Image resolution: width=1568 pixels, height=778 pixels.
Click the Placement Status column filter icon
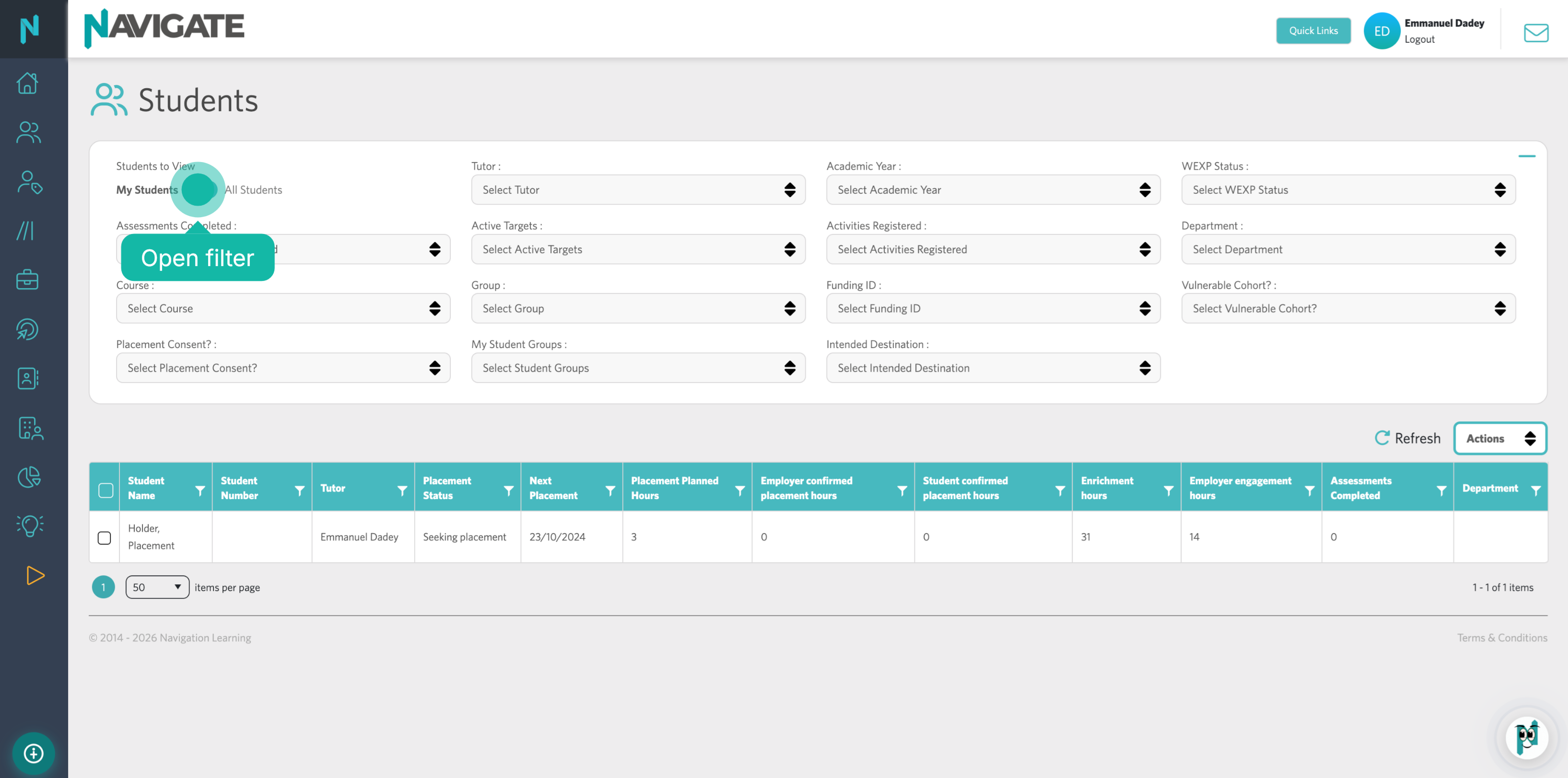(508, 490)
